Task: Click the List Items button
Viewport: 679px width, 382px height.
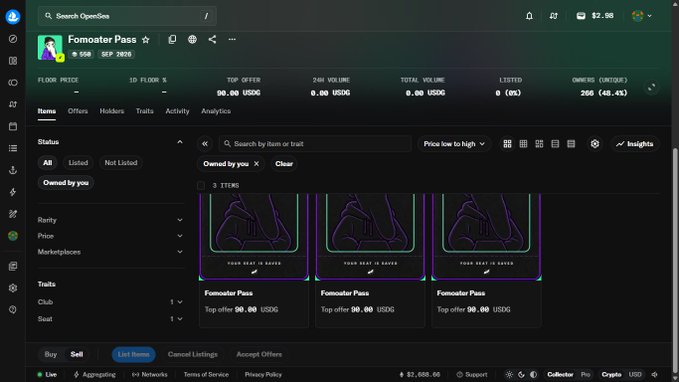Action: point(134,354)
